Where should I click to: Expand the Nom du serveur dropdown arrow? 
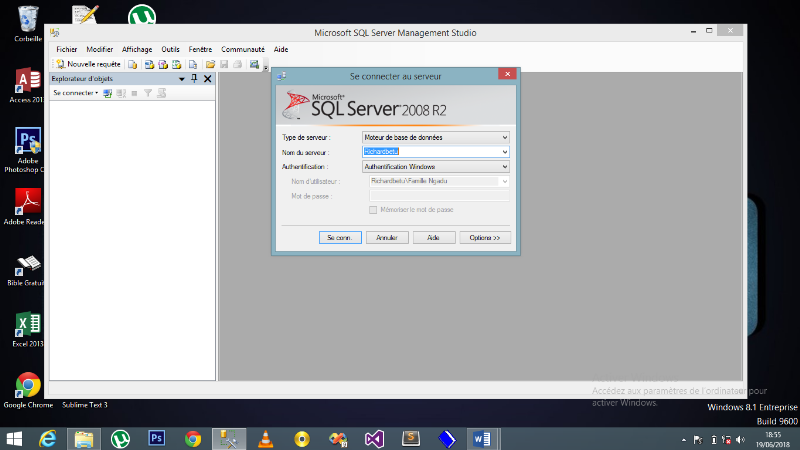click(504, 152)
